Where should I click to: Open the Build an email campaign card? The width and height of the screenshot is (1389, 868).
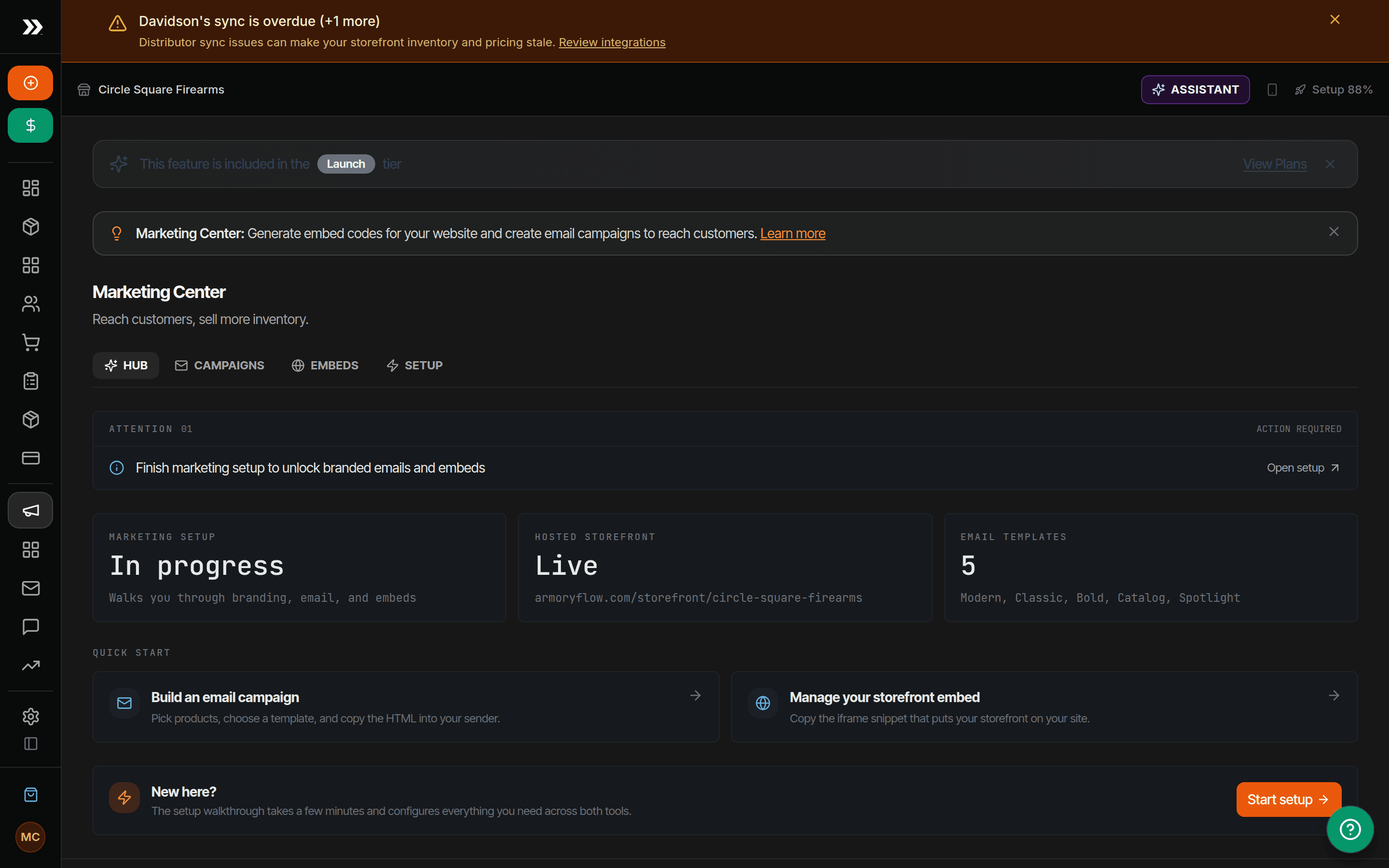pos(406,706)
